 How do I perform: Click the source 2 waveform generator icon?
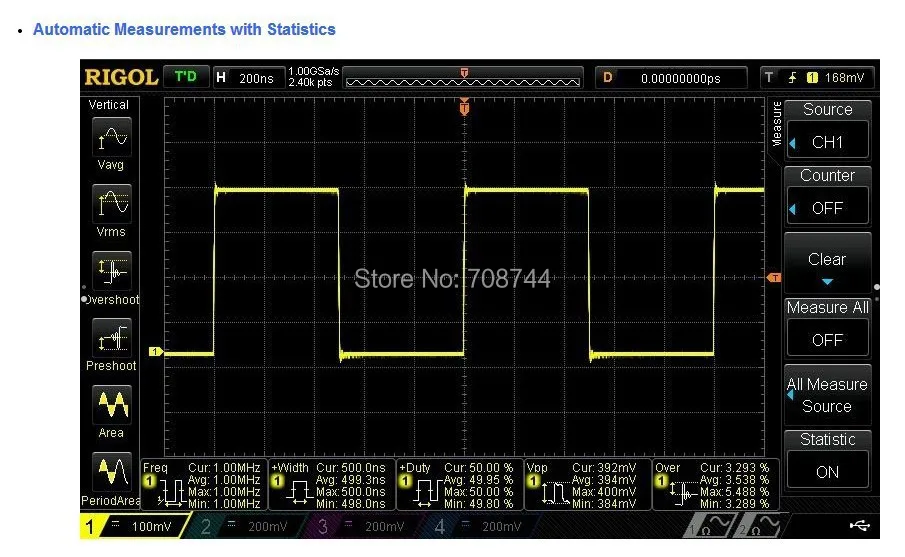(758, 526)
